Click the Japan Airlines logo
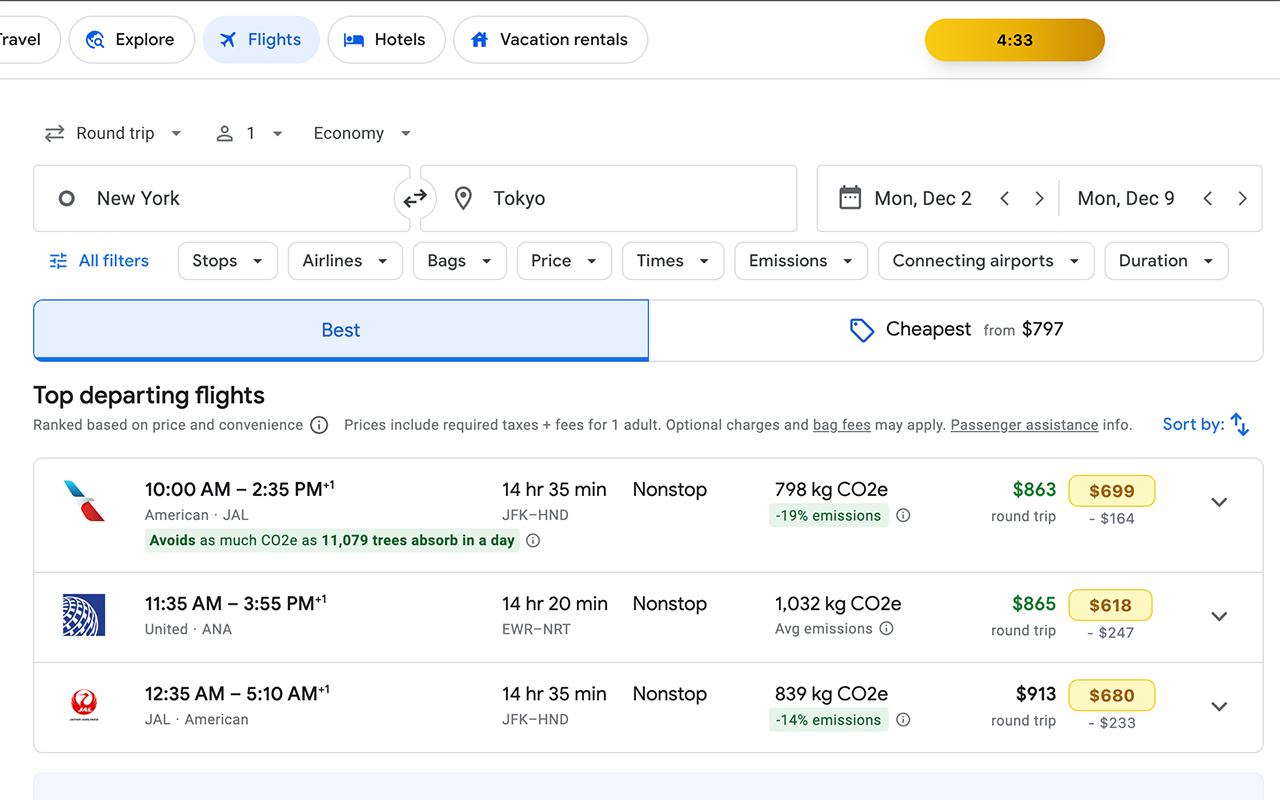1280x800 pixels. point(84,706)
